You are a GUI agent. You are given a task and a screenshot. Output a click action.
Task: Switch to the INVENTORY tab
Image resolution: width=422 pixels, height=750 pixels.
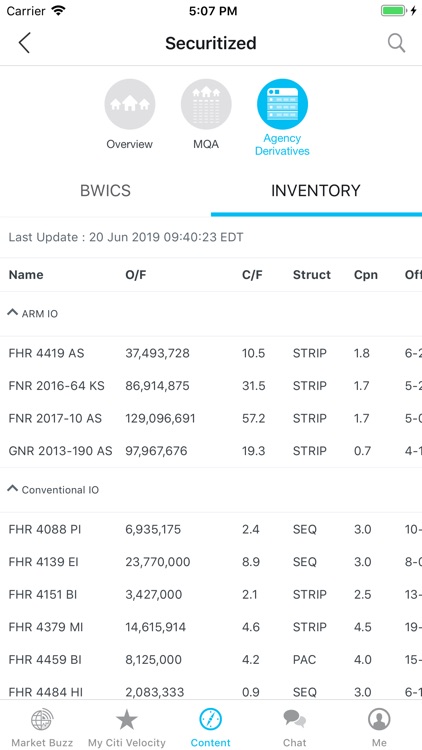point(316,190)
